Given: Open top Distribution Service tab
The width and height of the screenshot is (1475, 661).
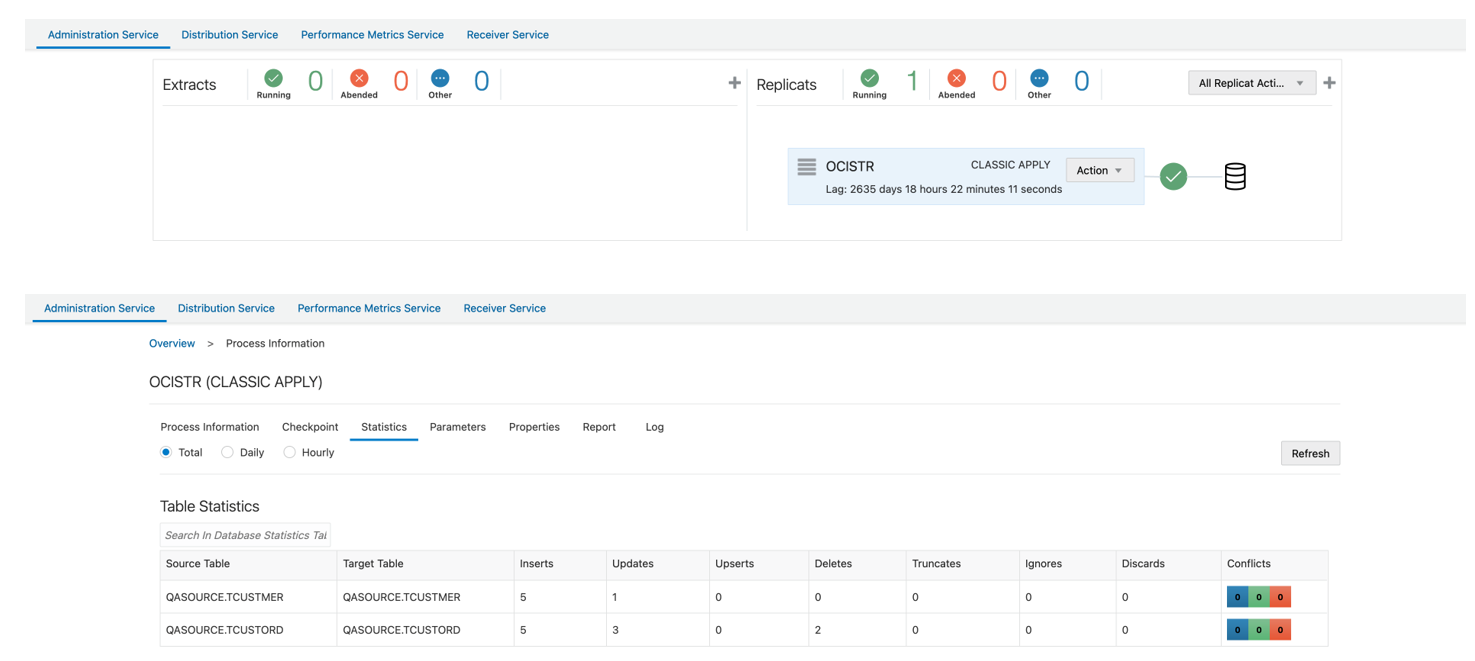Looking at the screenshot, I should pyautogui.click(x=229, y=34).
